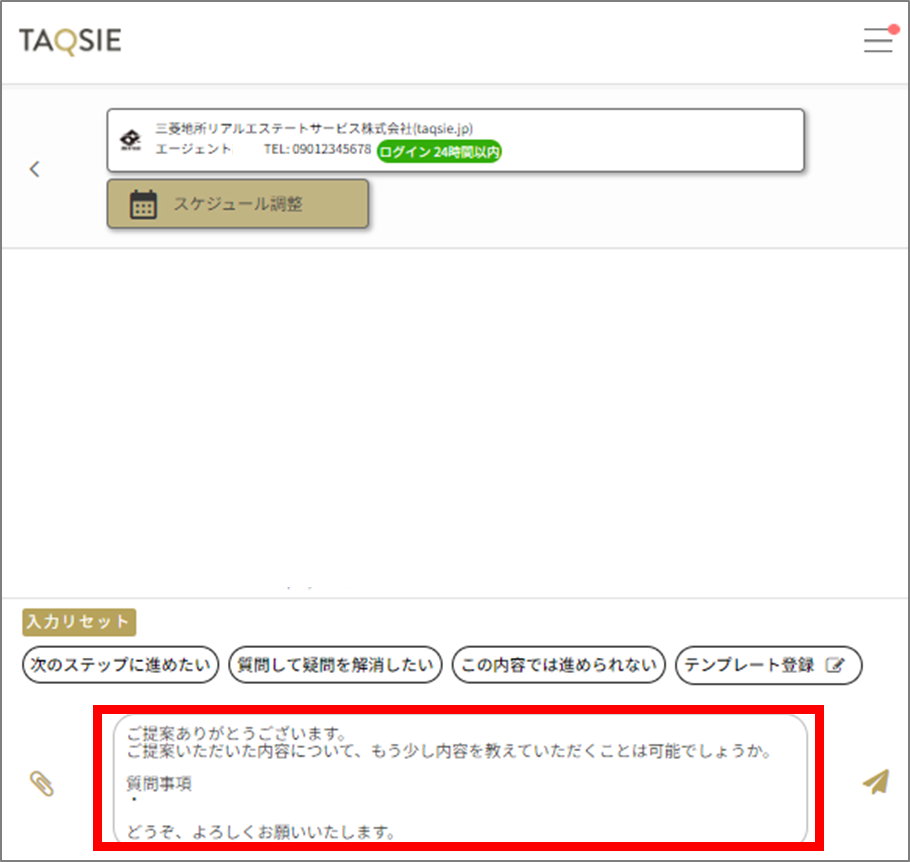Go back with the left chevron arrow
This screenshot has height=862, width=910.
point(35,169)
